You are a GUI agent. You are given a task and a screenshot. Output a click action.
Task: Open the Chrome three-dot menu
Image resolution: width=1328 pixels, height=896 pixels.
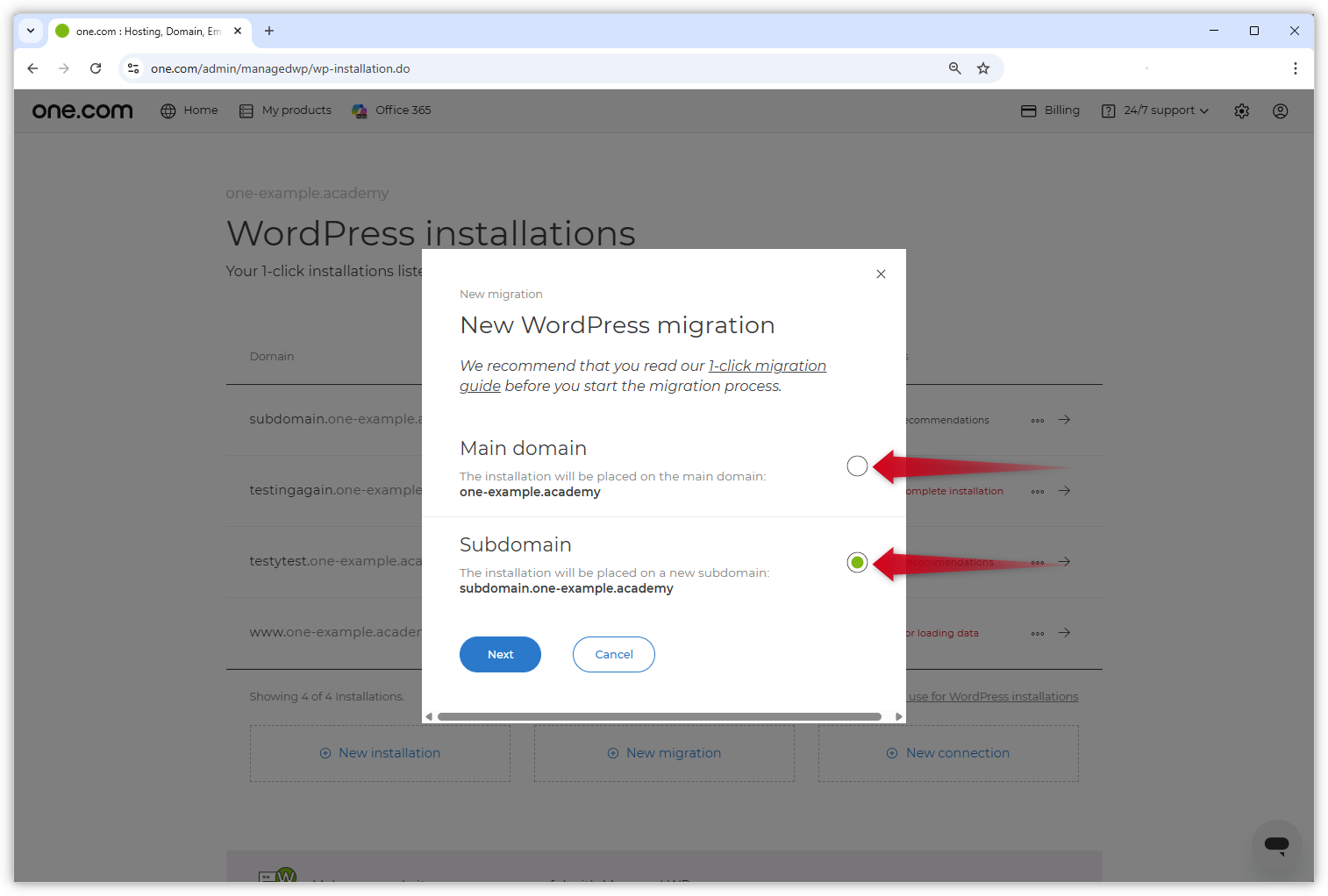tap(1296, 68)
